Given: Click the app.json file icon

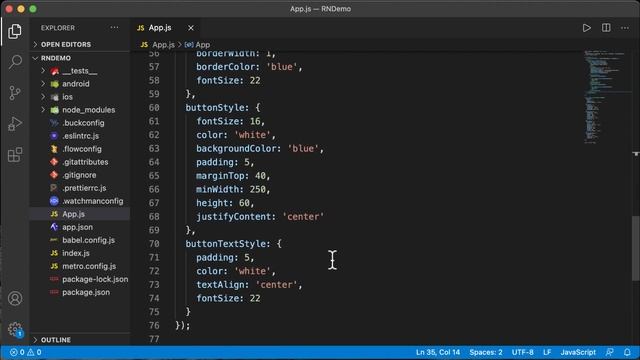Looking at the screenshot, I should pyautogui.click(x=54, y=227).
